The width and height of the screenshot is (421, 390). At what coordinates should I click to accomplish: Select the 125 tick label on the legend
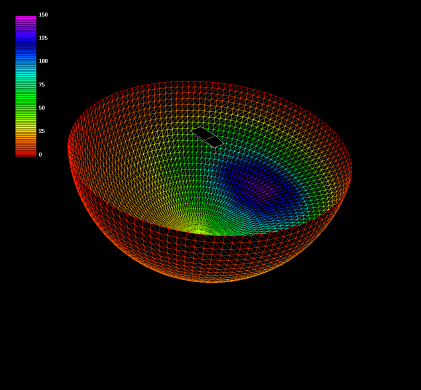[x=43, y=38]
